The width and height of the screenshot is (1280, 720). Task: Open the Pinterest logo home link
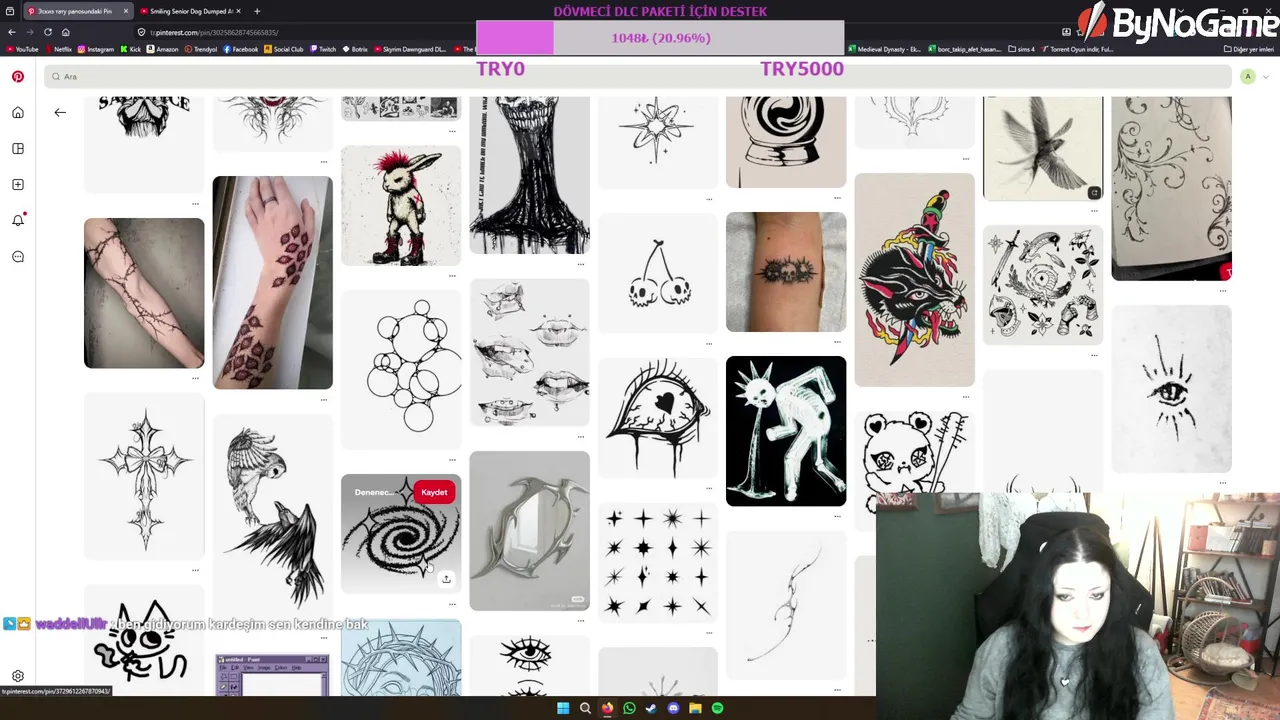coord(18,76)
